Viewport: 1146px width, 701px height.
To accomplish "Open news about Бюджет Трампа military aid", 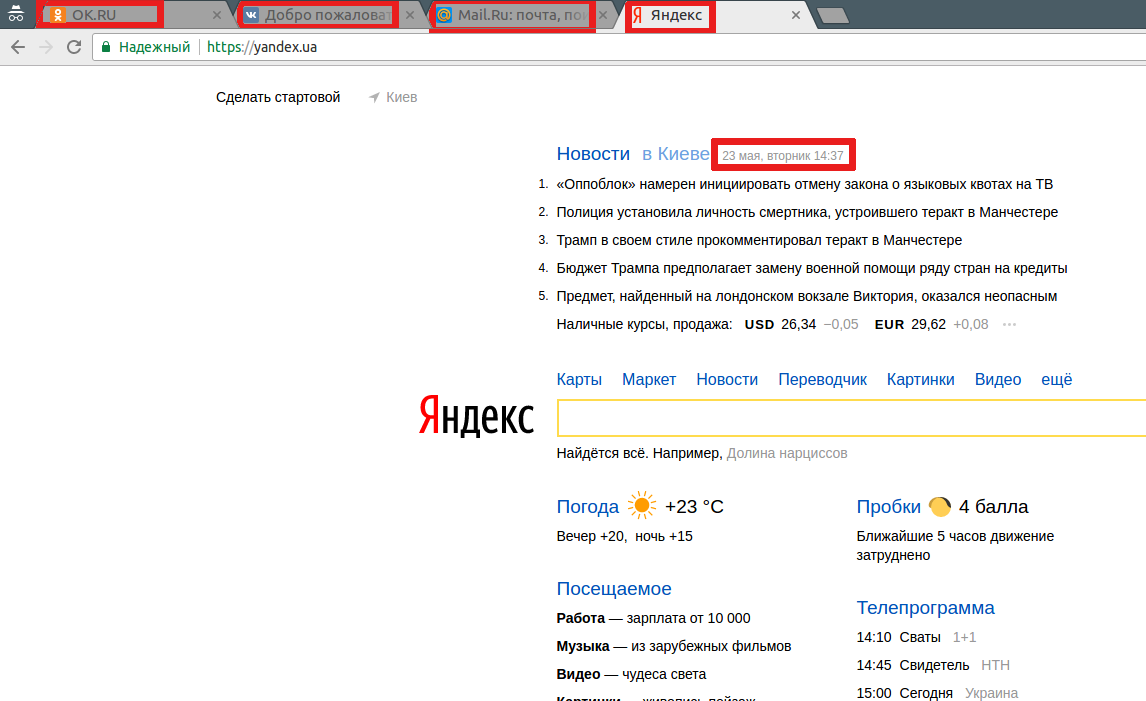I will click(812, 268).
